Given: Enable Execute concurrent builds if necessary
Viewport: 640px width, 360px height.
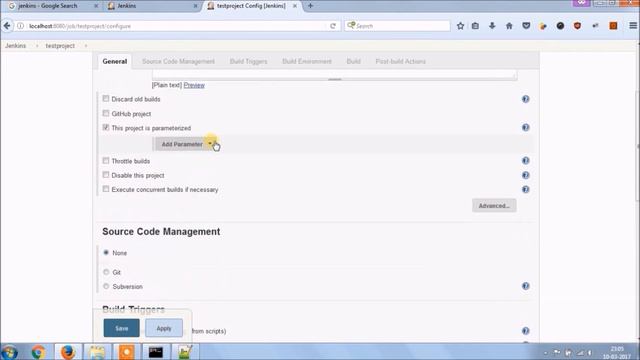Looking at the screenshot, I should 106,189.
